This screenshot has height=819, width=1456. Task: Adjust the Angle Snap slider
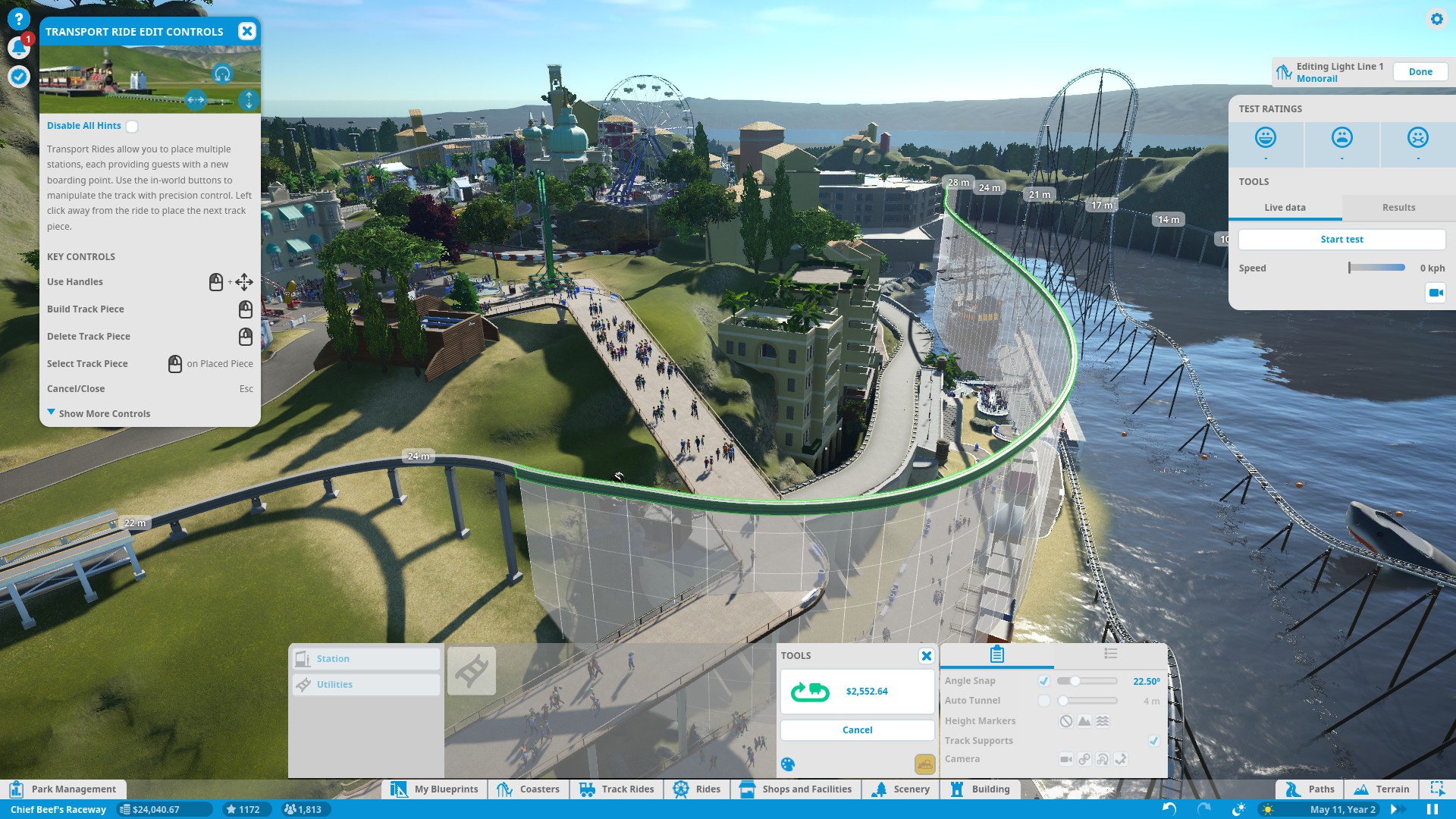click(x=1075, y=681)
